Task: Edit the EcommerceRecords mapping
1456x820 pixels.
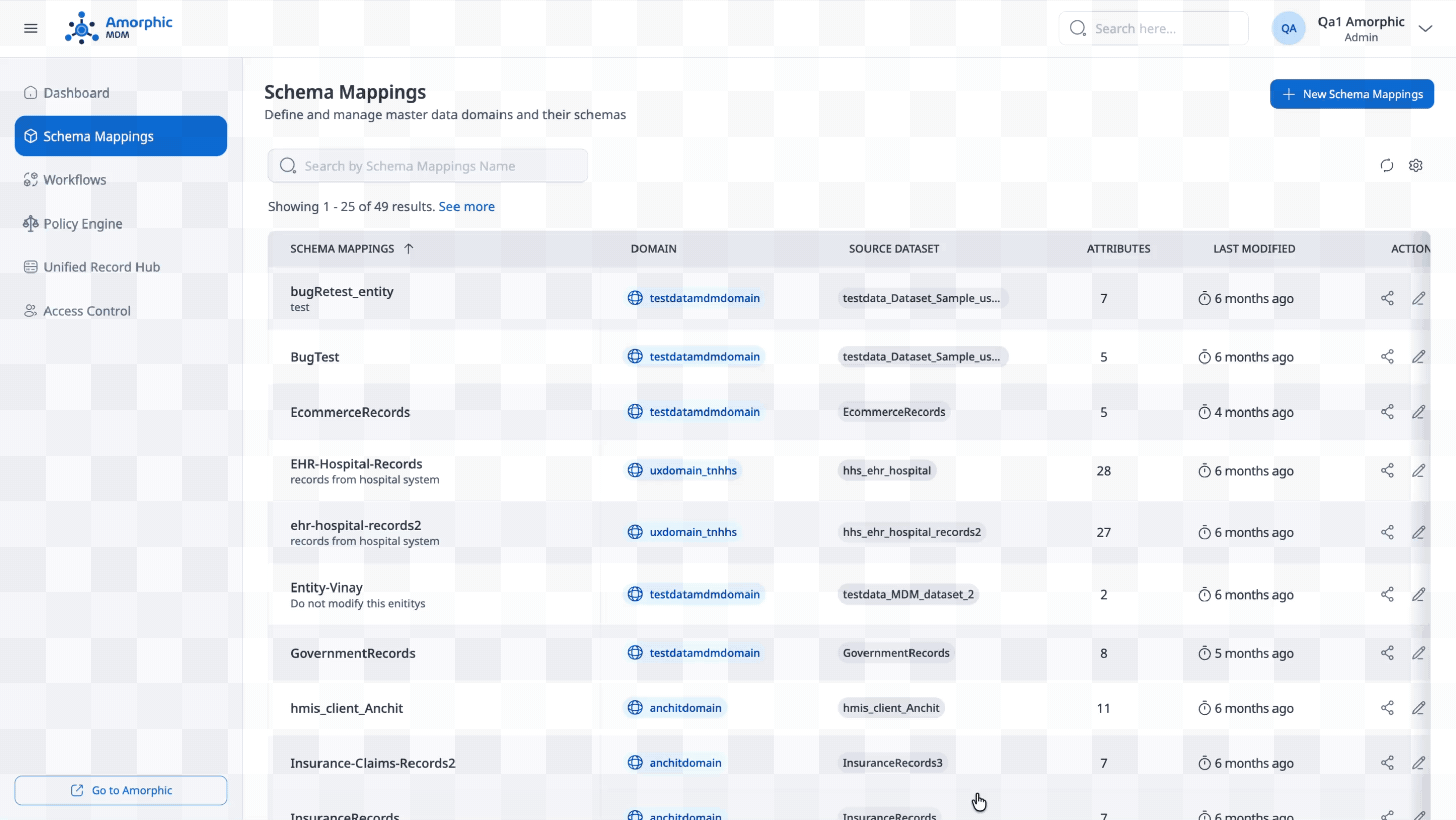Action: (x=1418, y=412)
